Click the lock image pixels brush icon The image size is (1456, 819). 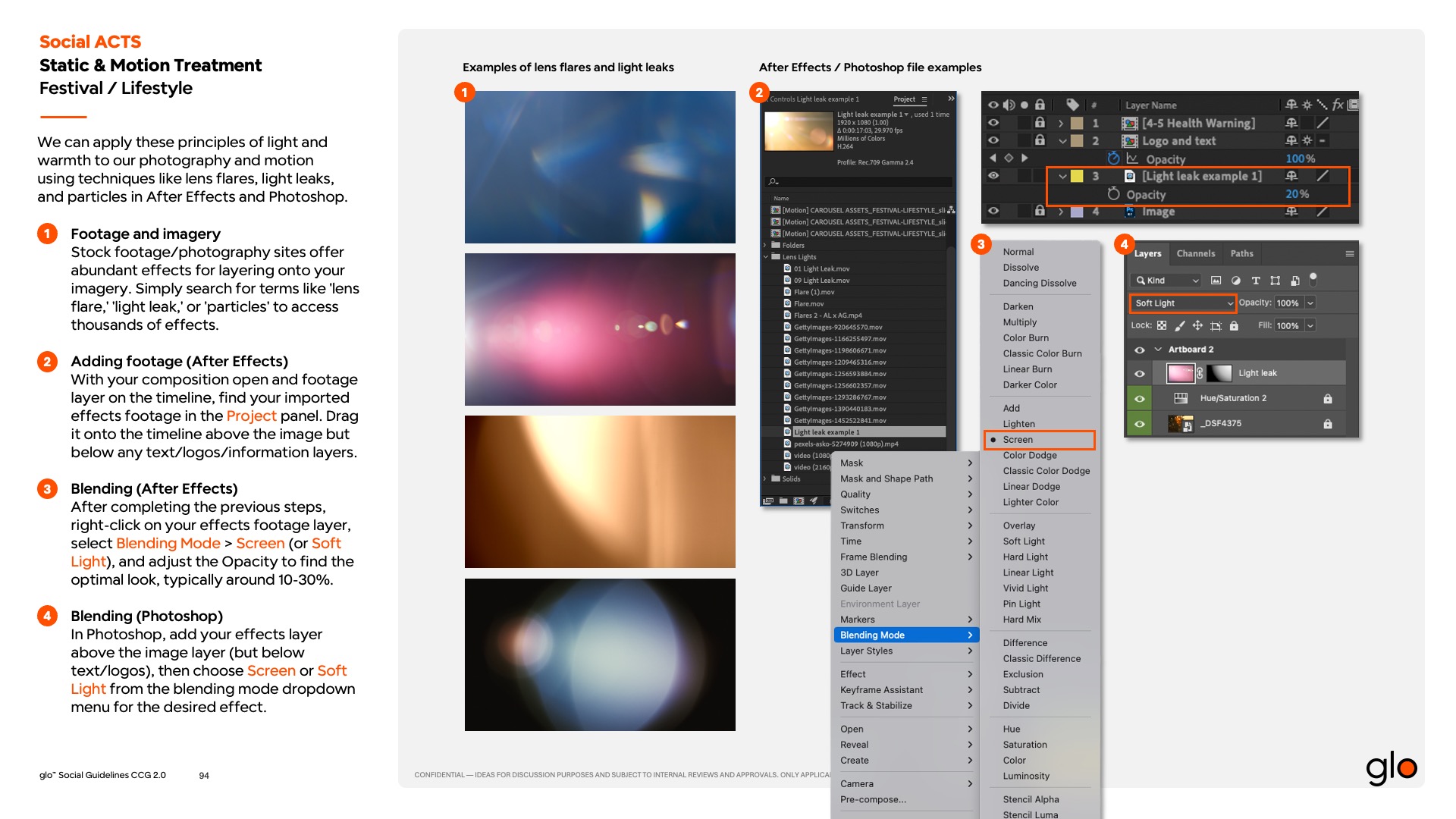(1180, 325)
